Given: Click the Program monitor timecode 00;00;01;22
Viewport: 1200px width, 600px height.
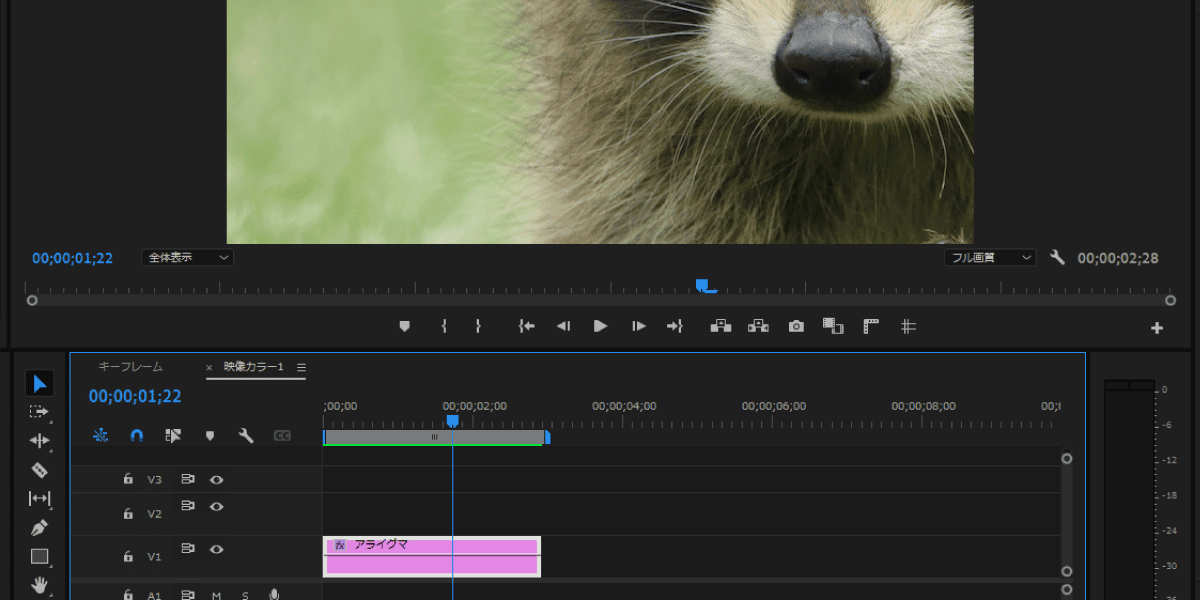Looking at the screenshot, I should (72, 258).
